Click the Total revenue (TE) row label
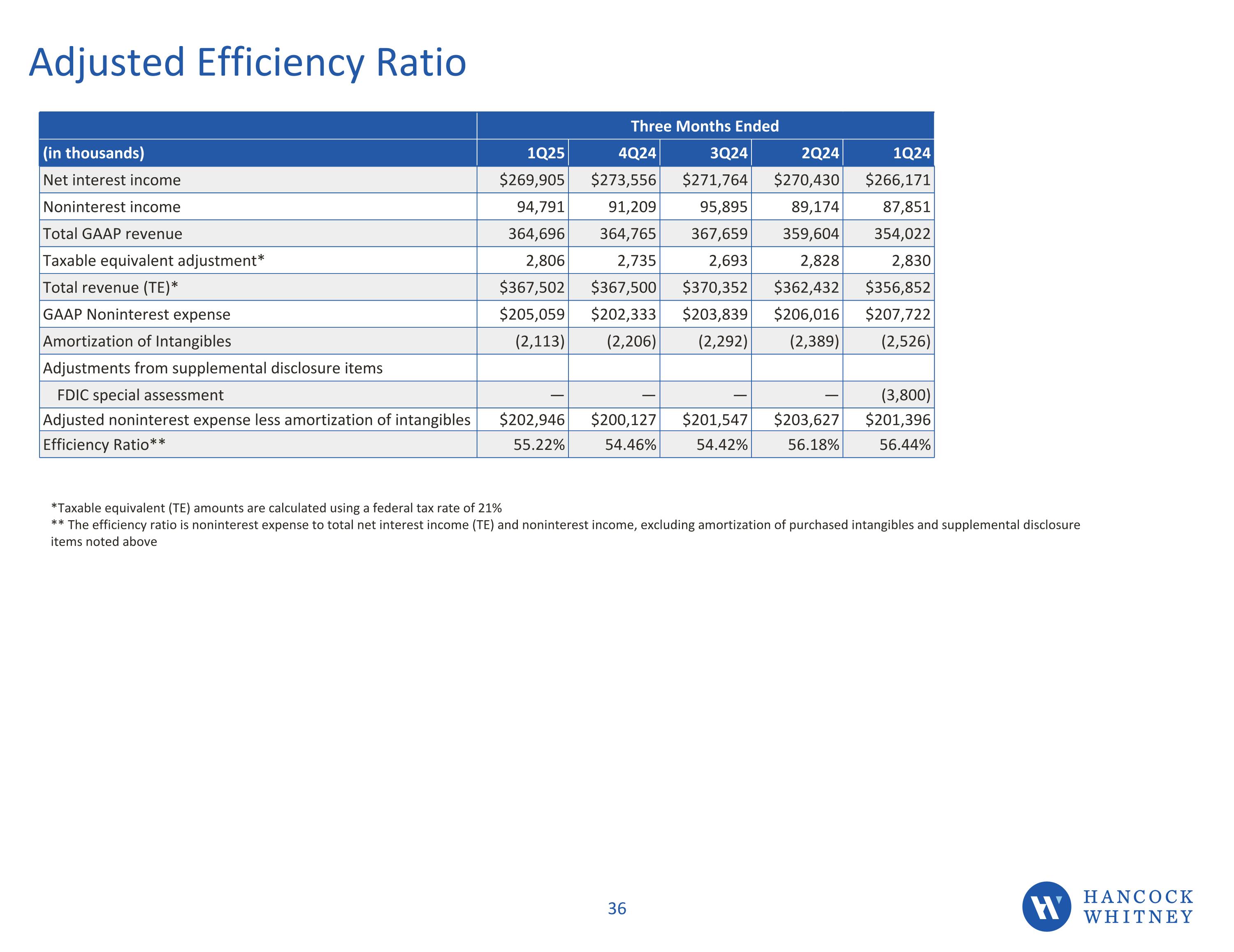Image resolution: width=1234 pixels, height=952 pixels. pos(111,287)
